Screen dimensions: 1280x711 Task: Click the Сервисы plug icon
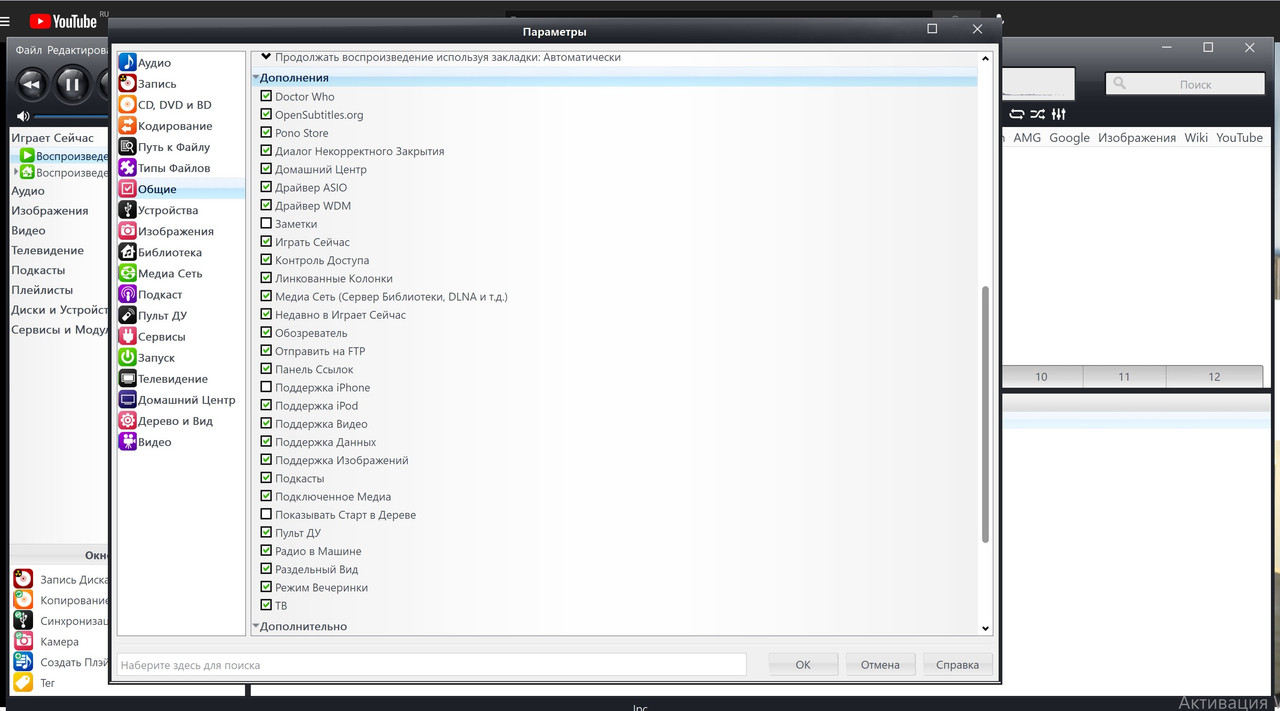pyautogui.click(x=127, y=337)
